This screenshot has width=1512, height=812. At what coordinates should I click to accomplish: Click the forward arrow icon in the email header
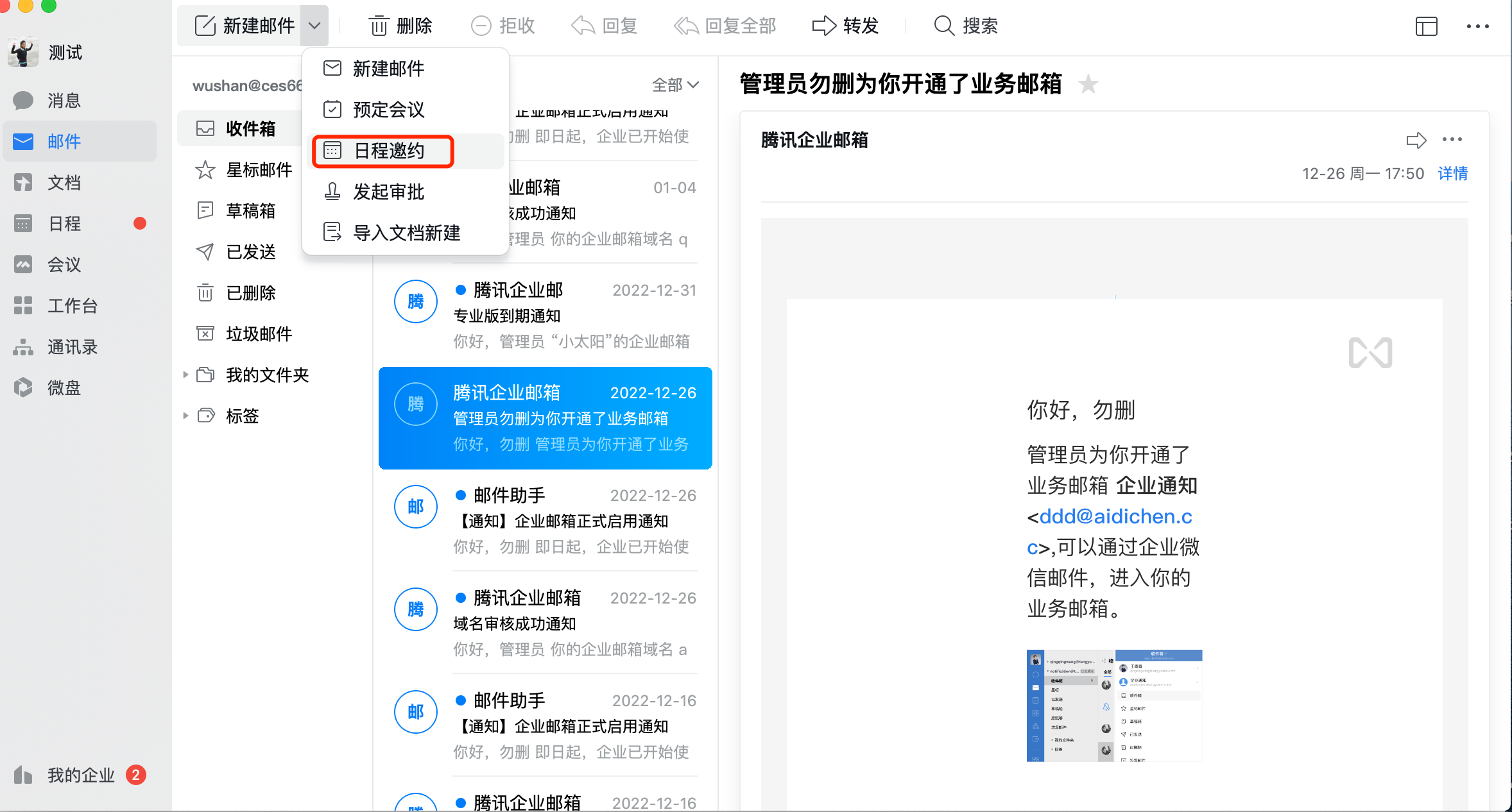[1416, 140]
